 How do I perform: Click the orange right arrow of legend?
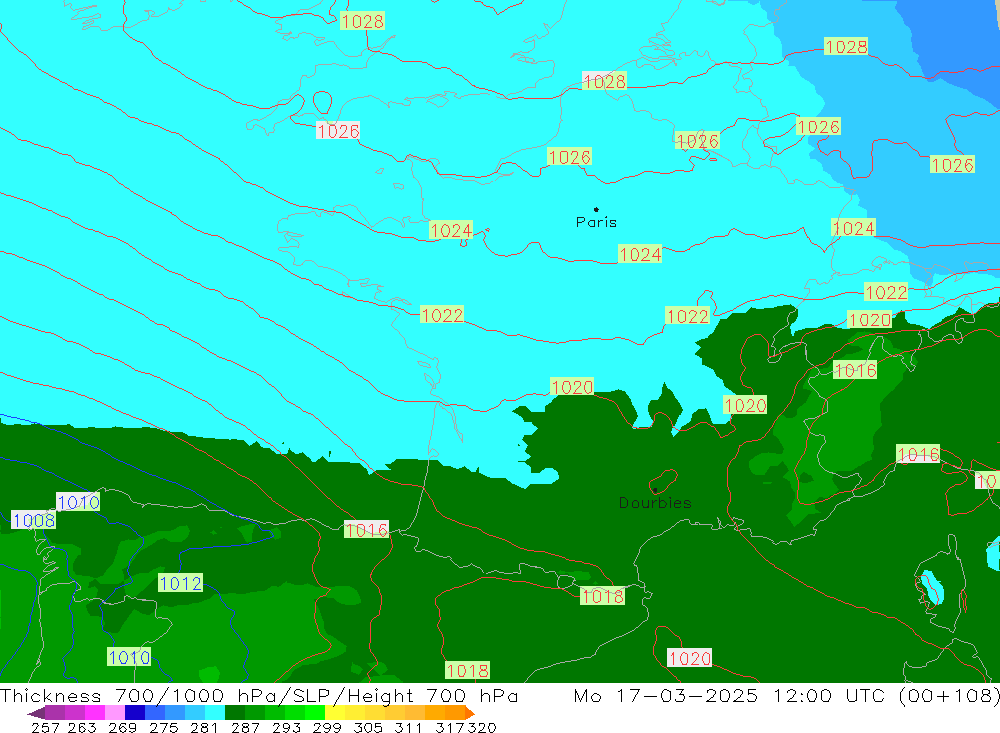coord(470,713)
